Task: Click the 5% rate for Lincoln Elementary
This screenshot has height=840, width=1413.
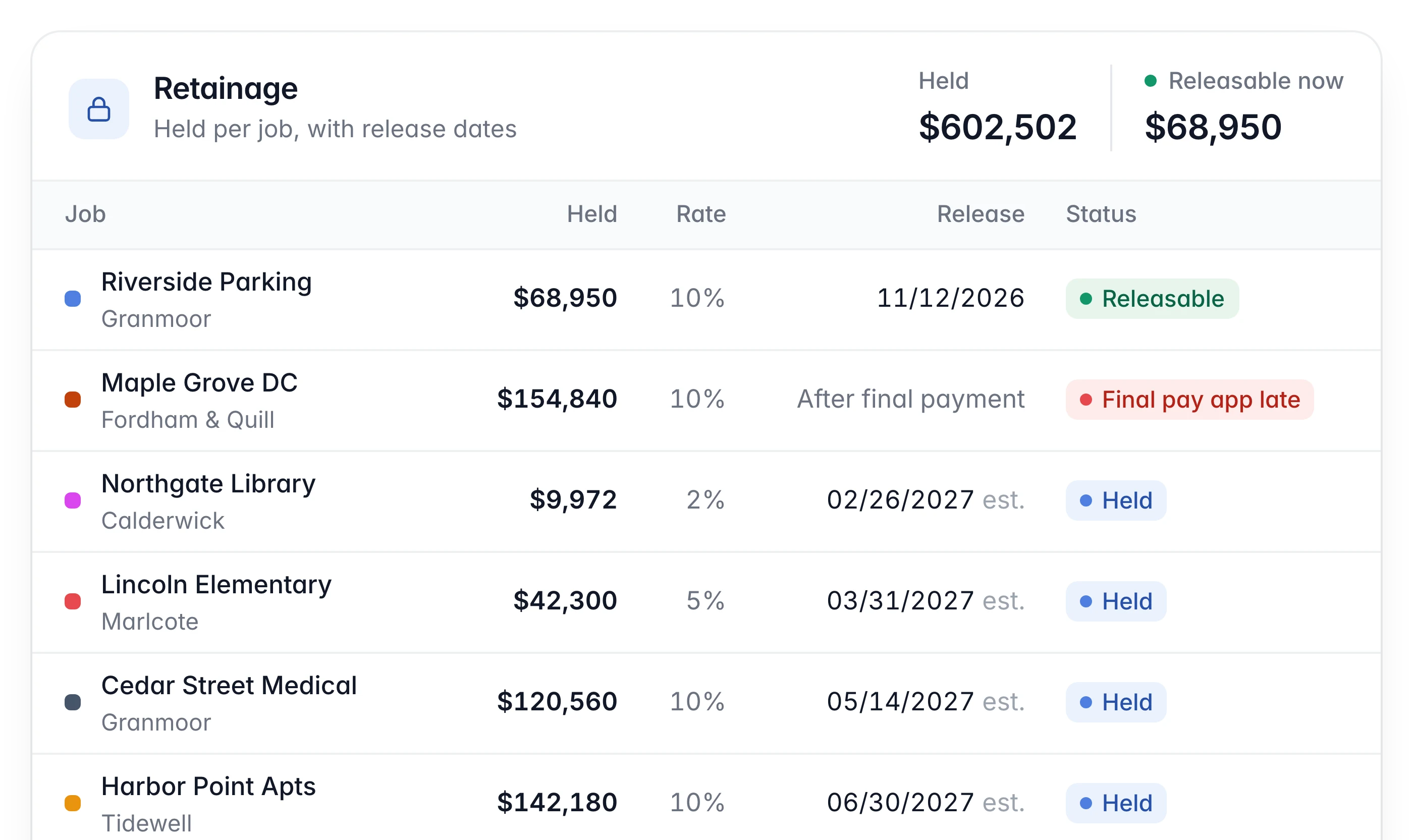Action: (x=705, y=600)
